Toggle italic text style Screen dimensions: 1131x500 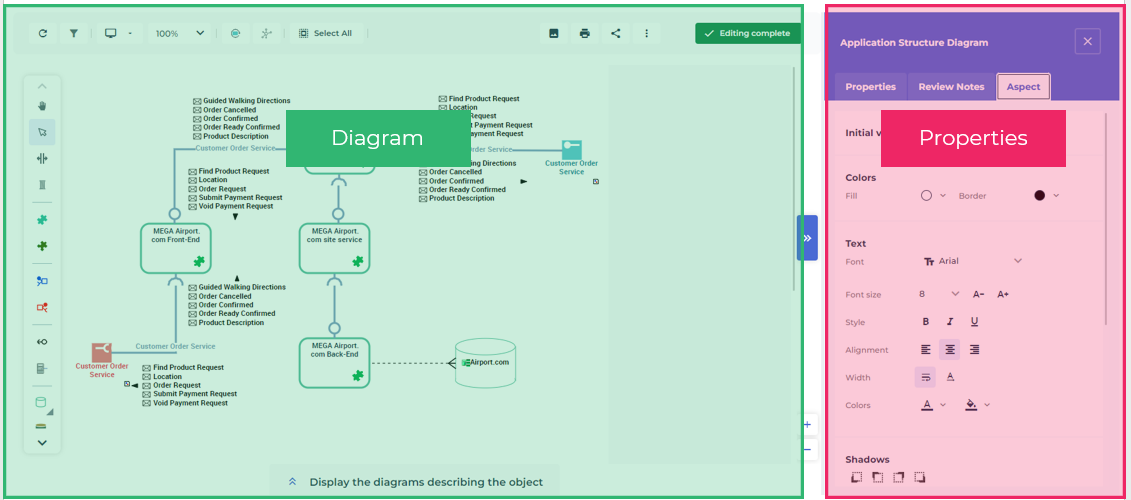click(x=950, y=322)
